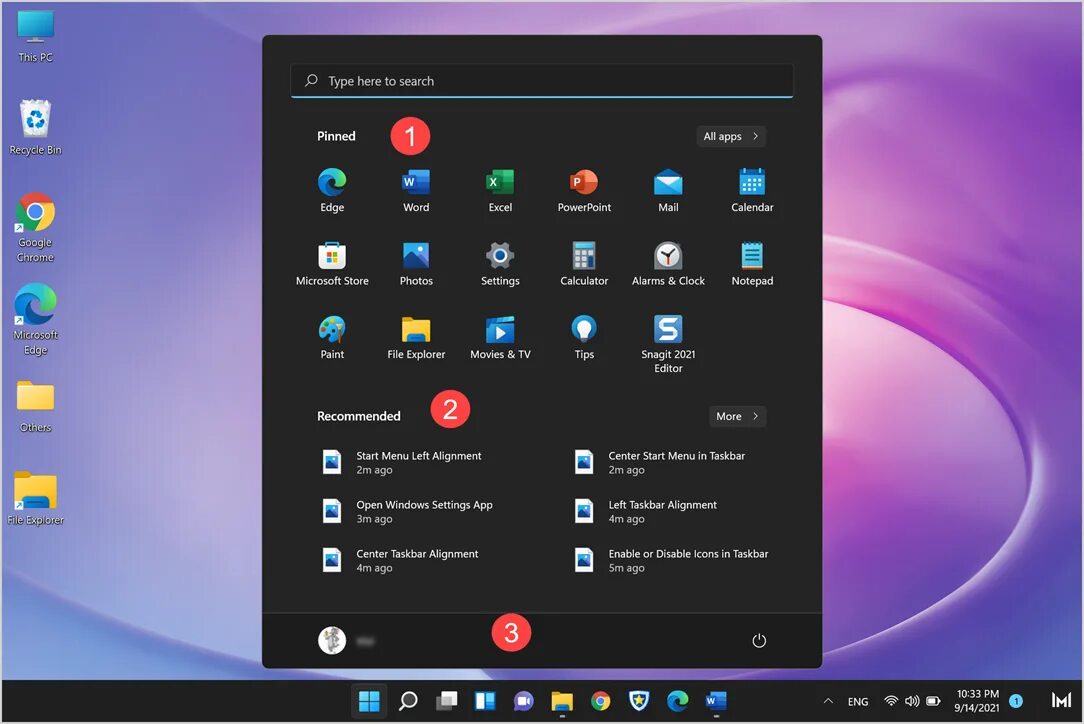Select the Recycle Bin desktop icon

(35, 128)
